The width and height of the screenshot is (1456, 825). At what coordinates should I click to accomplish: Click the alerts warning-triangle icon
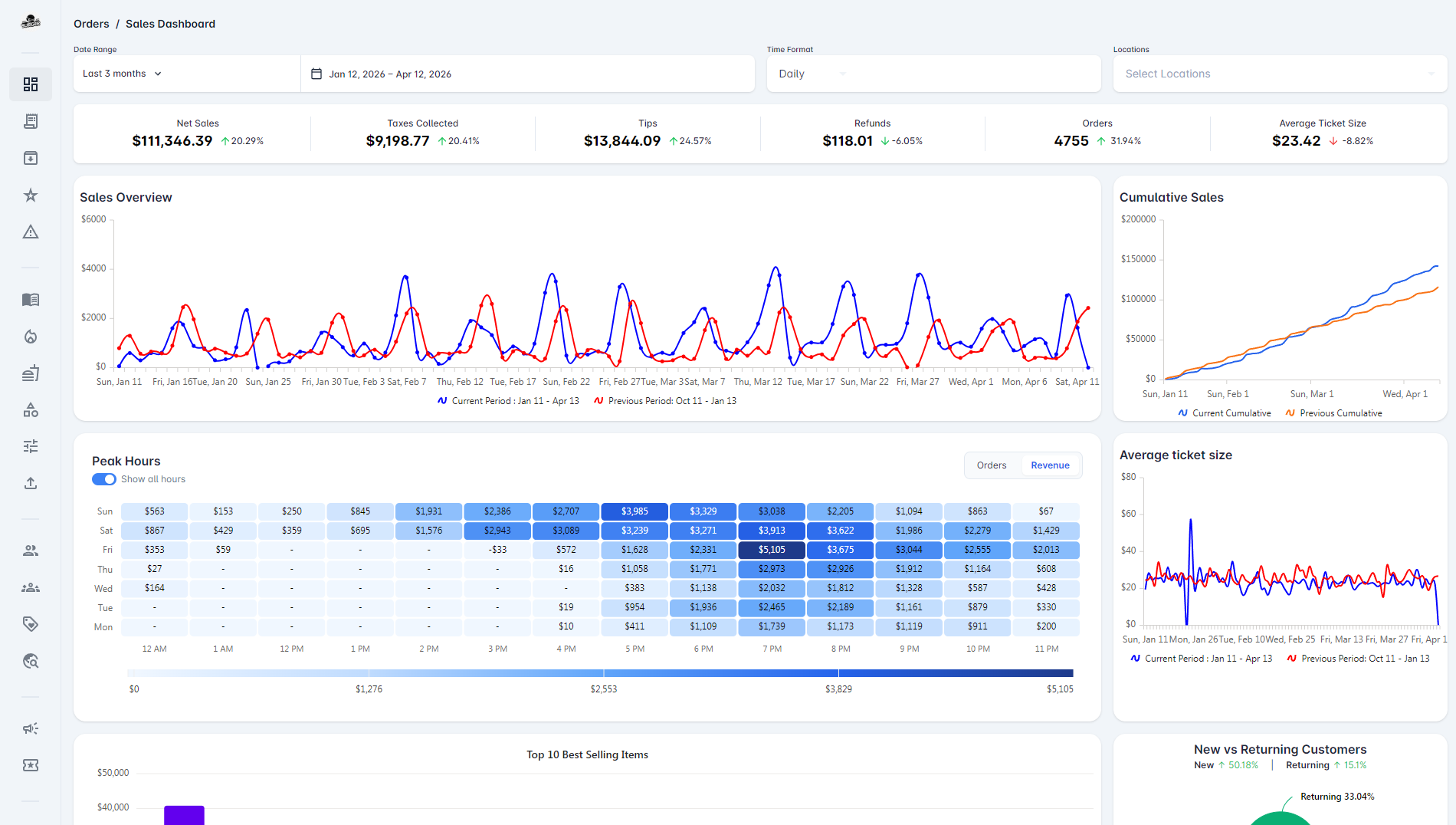point(31,232)
